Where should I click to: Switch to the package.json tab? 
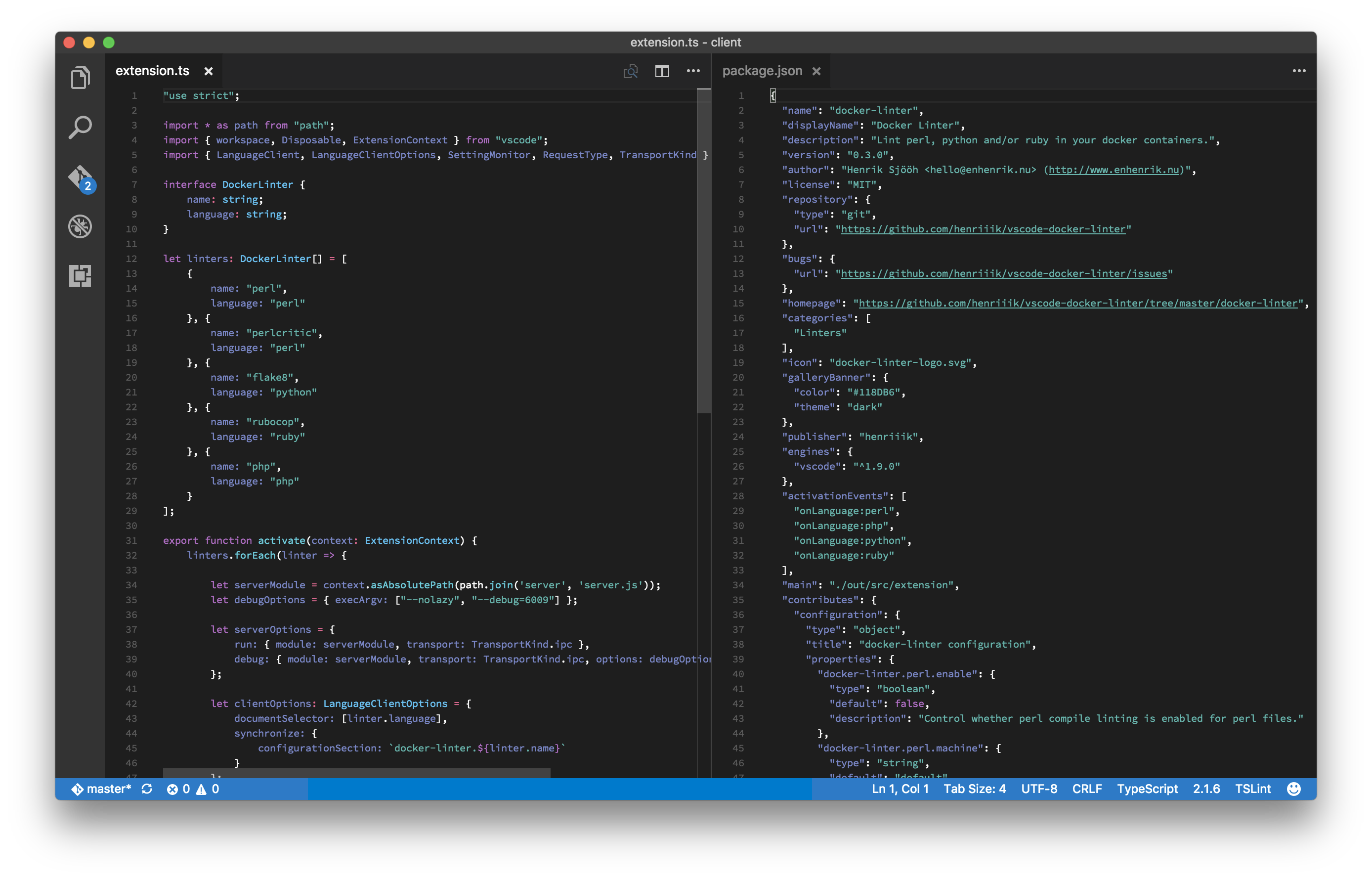(x=762, y=71)
